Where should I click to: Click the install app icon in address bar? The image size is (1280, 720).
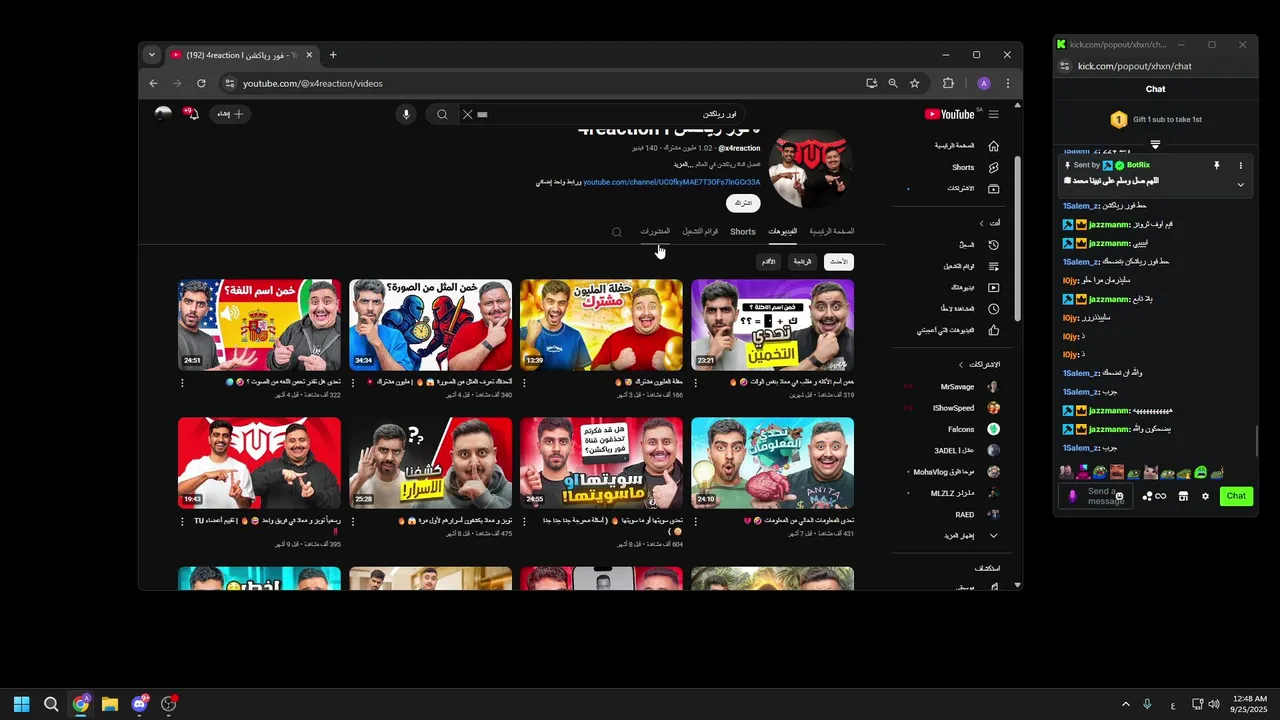click(x=872, y=83)
